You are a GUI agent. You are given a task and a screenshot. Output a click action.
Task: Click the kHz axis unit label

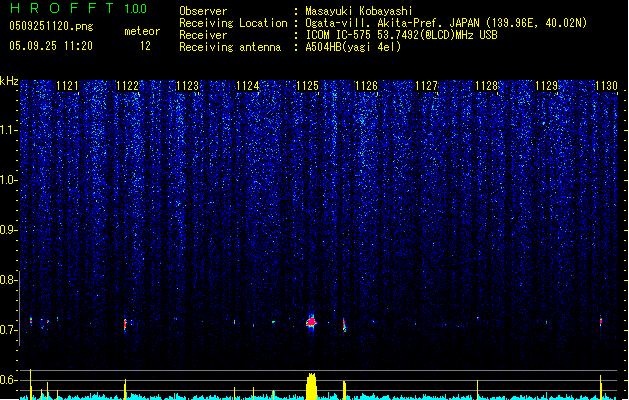click(x=9, y=81)
